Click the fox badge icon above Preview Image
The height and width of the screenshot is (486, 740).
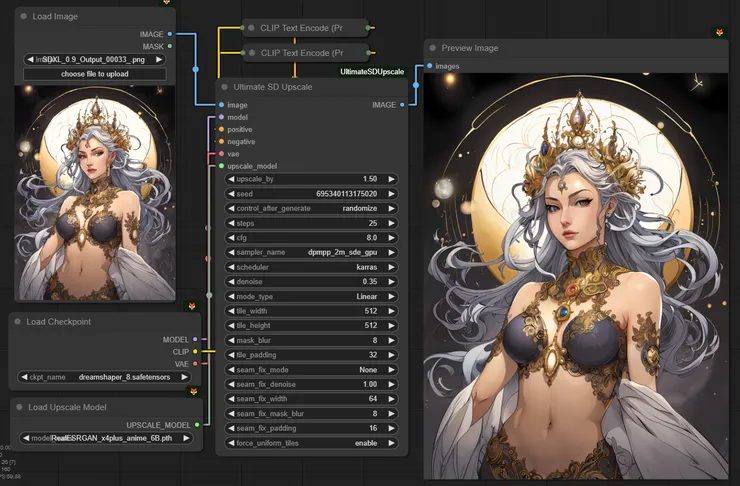tap(719, 33)
